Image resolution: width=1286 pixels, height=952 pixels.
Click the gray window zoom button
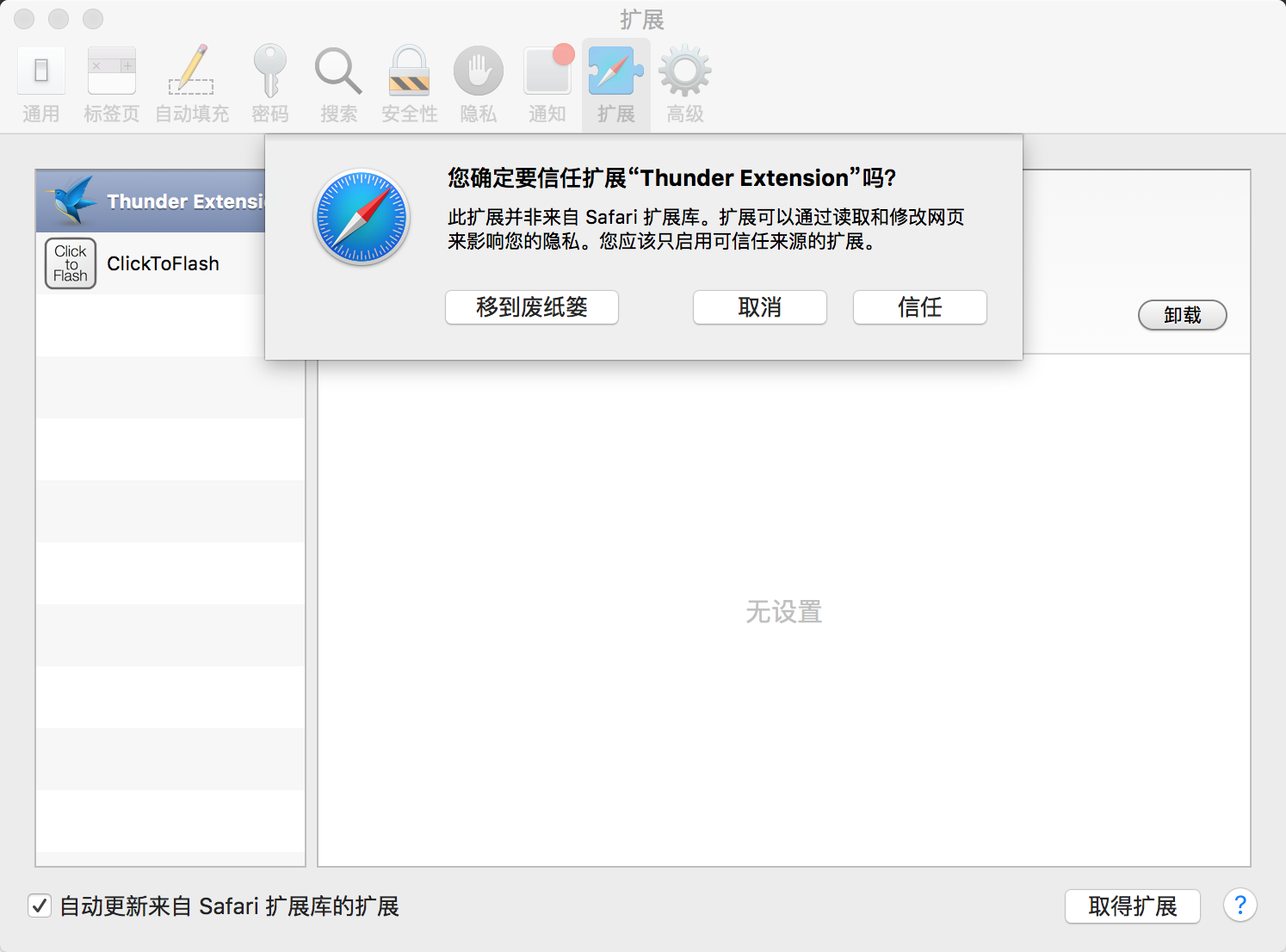point(93,19)
